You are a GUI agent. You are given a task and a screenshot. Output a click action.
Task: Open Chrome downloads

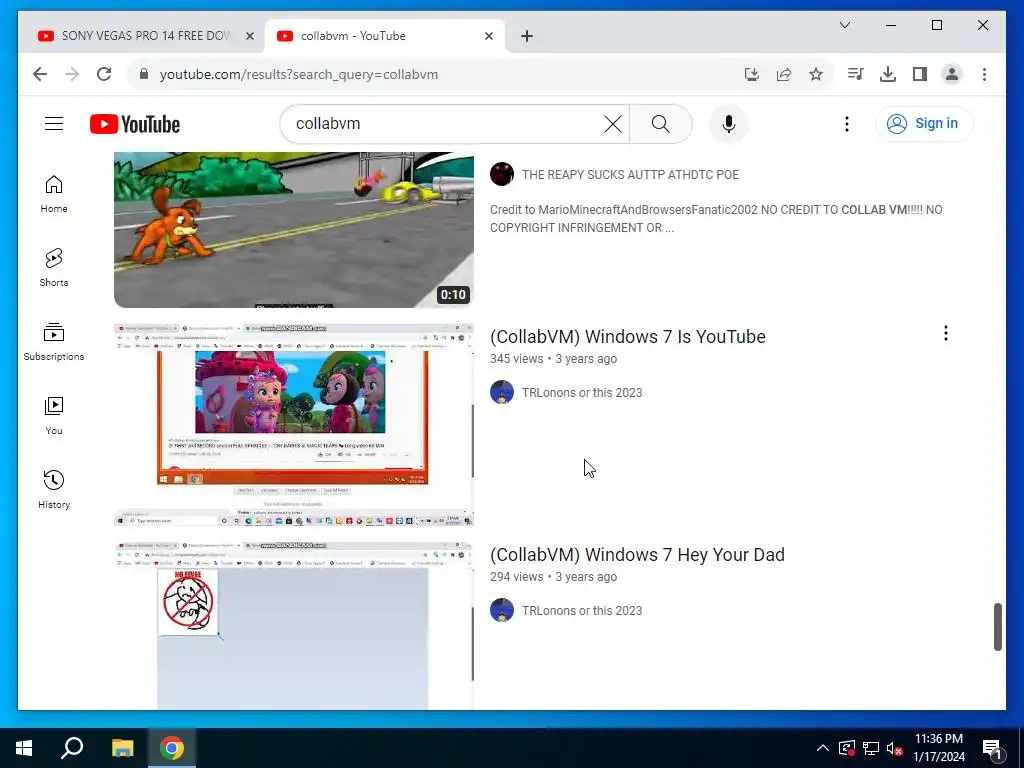(888, 74)
